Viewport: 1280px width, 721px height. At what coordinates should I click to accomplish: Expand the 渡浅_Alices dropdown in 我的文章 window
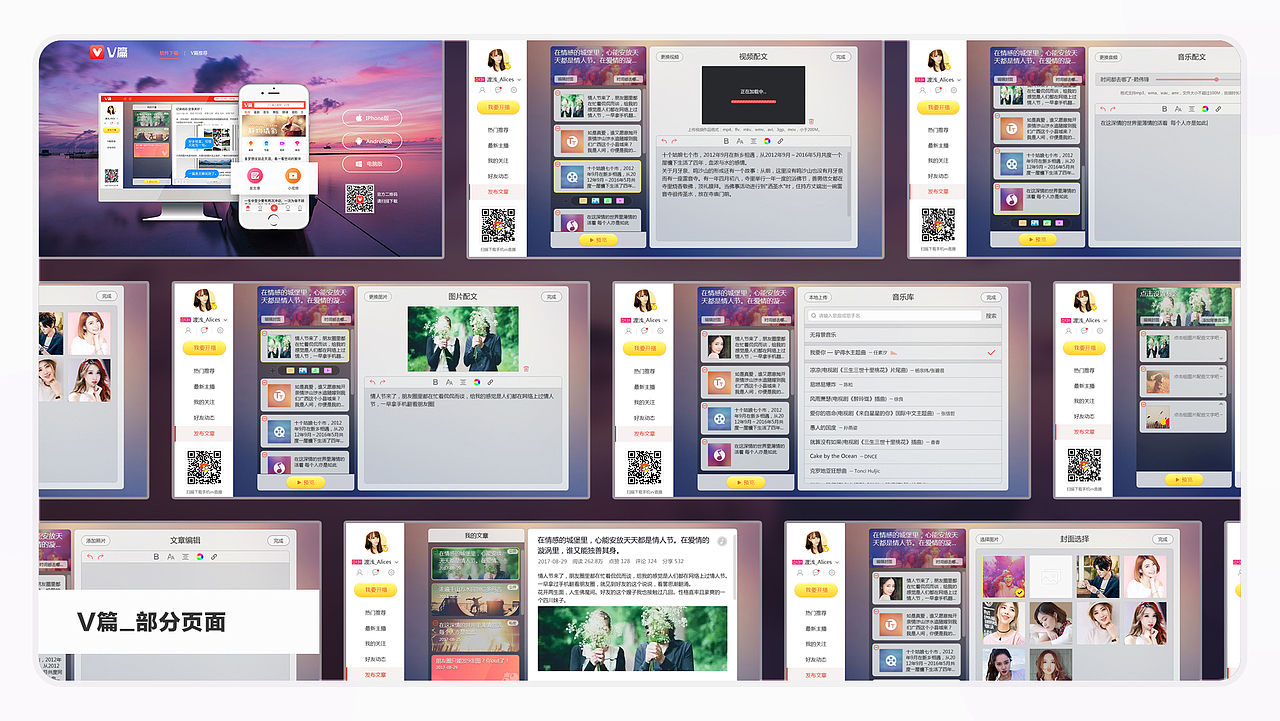pos(397,562)
